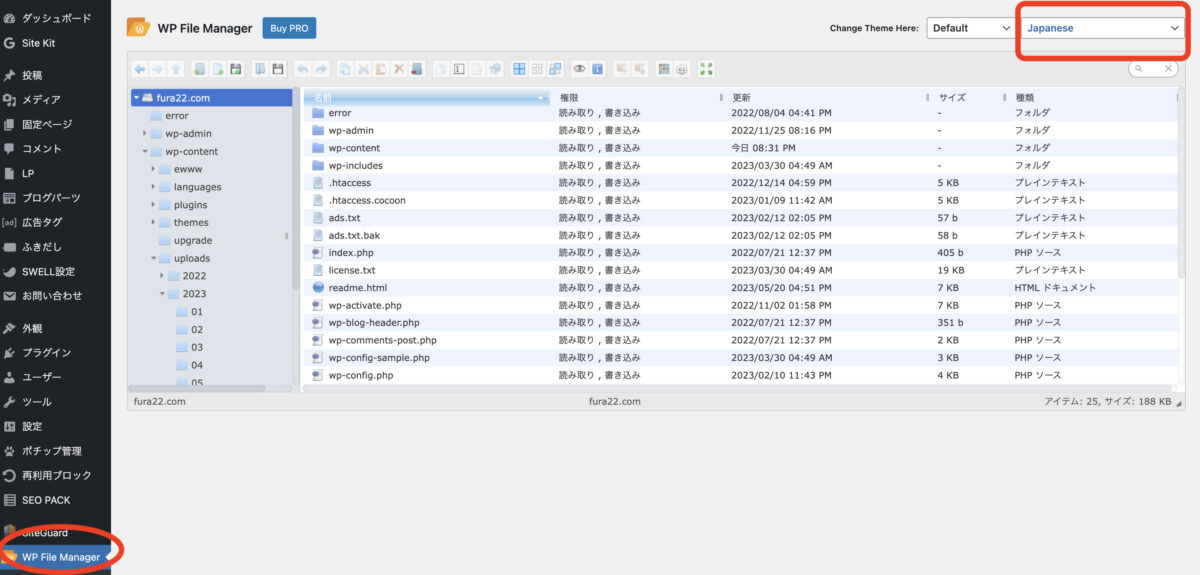Click the green fullscreen toolbar icon
Viewport: 1200px width, 575px height.
707,69
